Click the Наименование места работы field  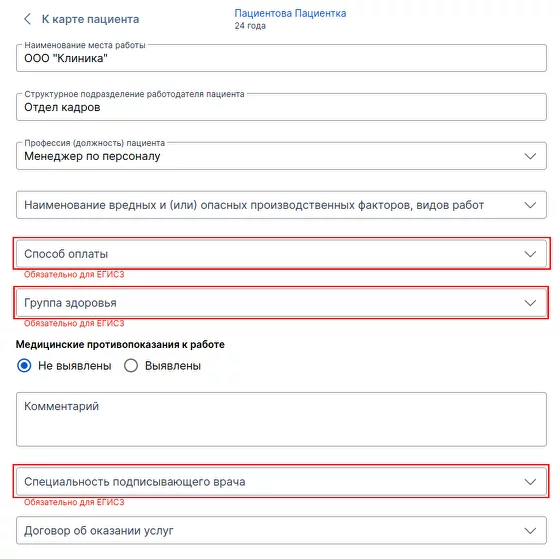pyautogui.click(x=281, y=58)
